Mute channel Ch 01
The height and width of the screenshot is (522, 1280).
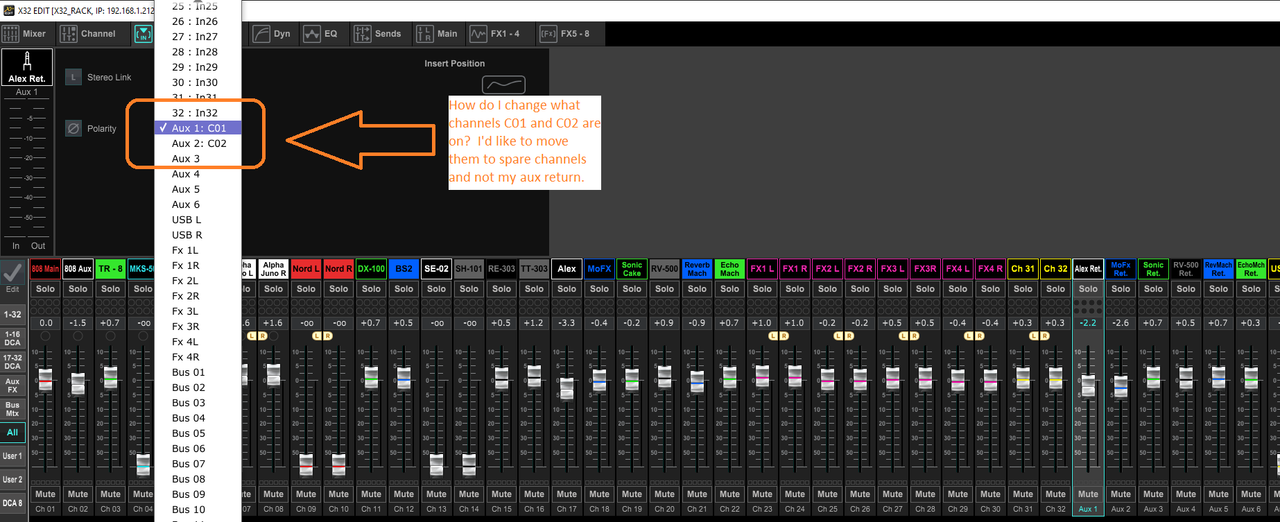pyautogui.click(x=46, y=494)
